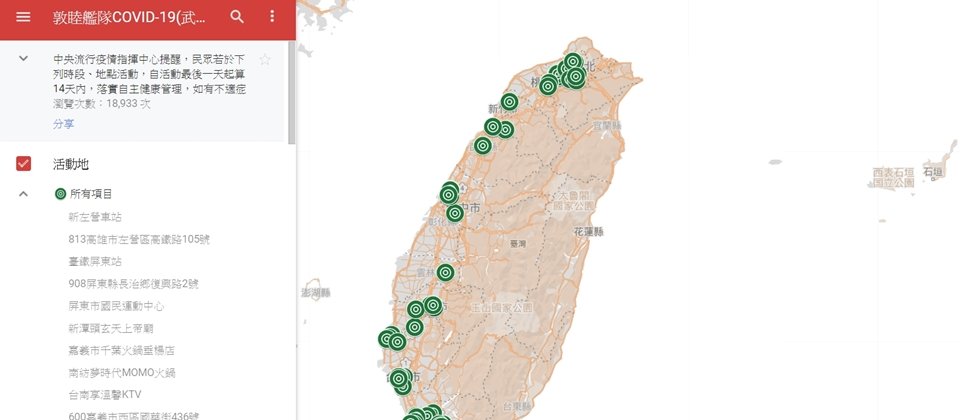This screenshot has width=960, height=420.
Task: Click the map marker beside the 新竹 label
Action: pos(509,102)
